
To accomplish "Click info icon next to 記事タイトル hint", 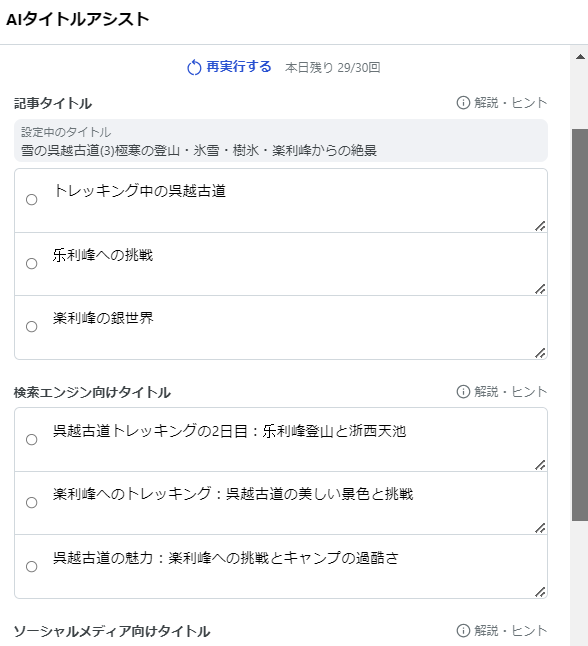I will coord(463,103).
